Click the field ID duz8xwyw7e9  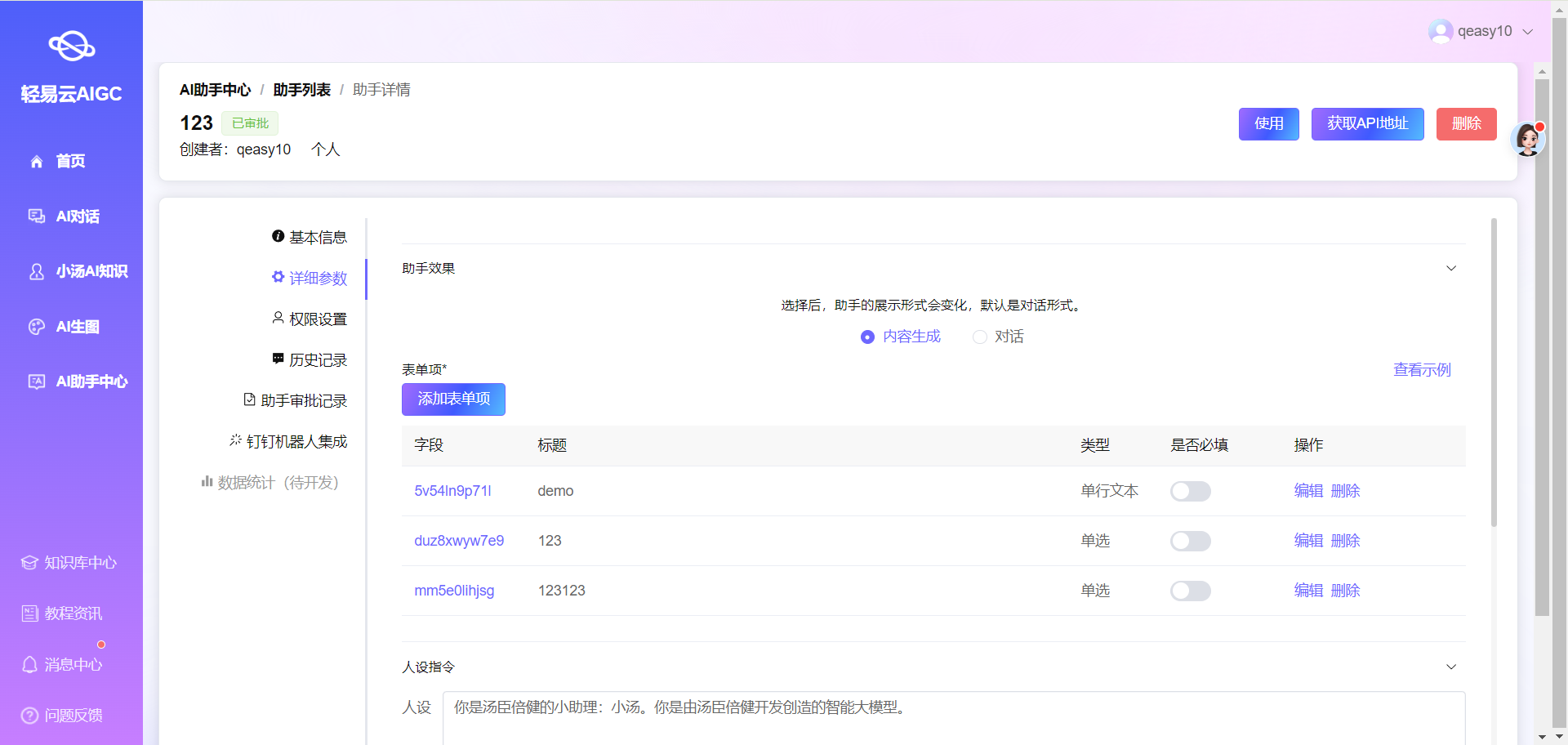click(459, 541)
